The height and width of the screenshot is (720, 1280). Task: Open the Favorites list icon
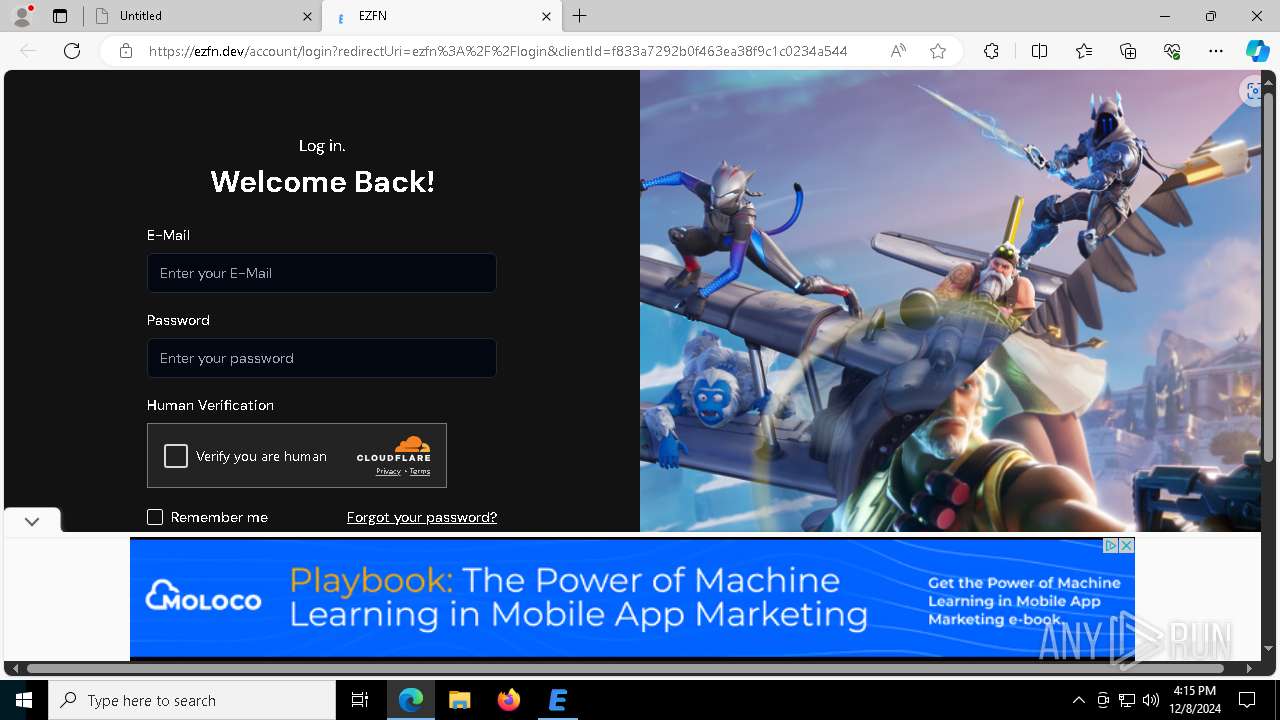click(1084, 51)
